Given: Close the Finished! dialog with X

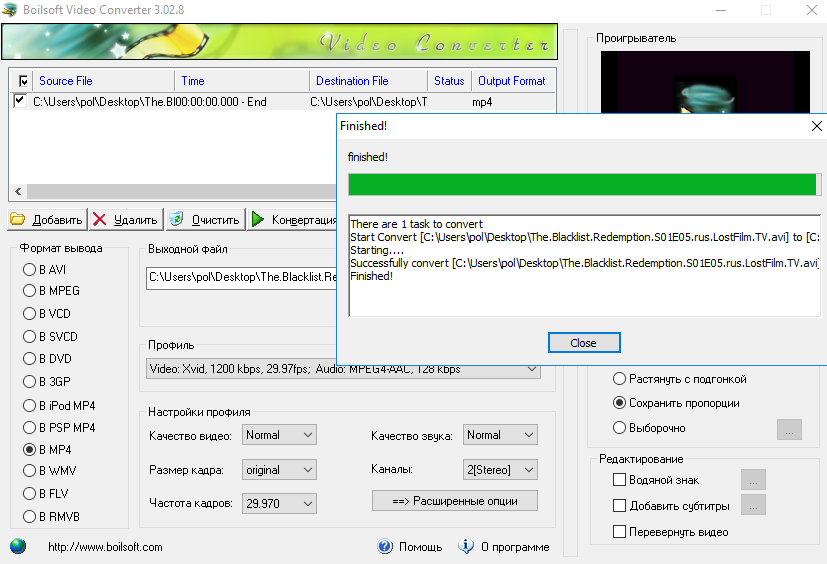Looking at the screenshot, I should click(x=816, y=126).
